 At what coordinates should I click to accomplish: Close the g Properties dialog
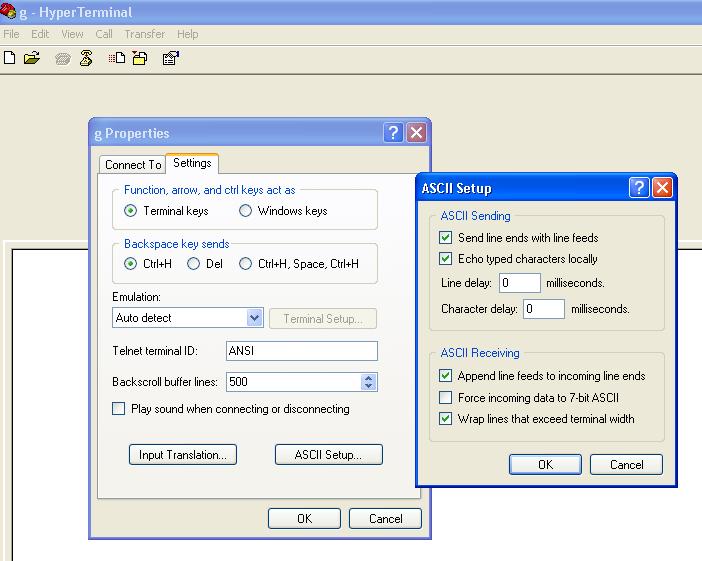416,133
